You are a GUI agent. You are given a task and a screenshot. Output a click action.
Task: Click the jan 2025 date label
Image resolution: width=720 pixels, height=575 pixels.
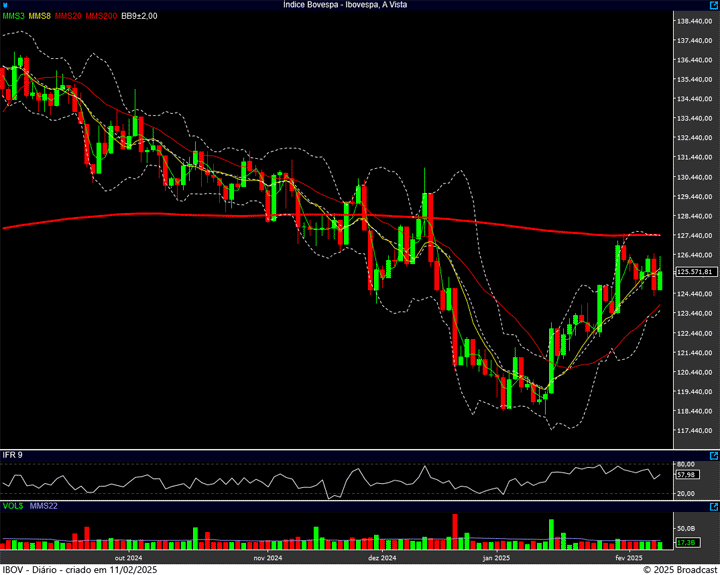coord(496,558)
